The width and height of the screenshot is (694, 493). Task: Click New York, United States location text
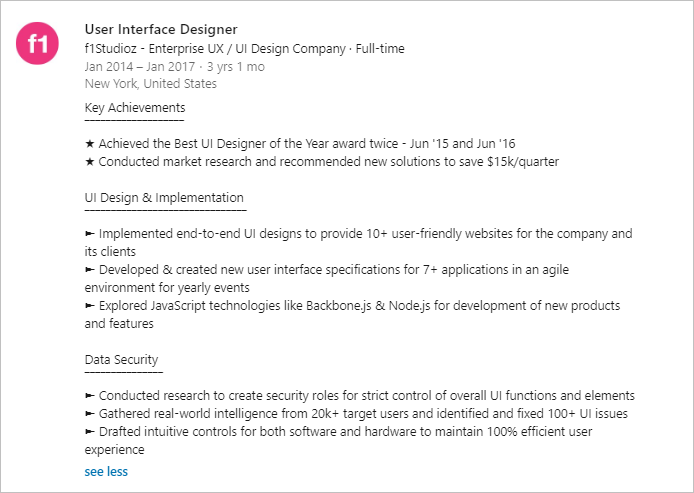click(x=150, y=84)
